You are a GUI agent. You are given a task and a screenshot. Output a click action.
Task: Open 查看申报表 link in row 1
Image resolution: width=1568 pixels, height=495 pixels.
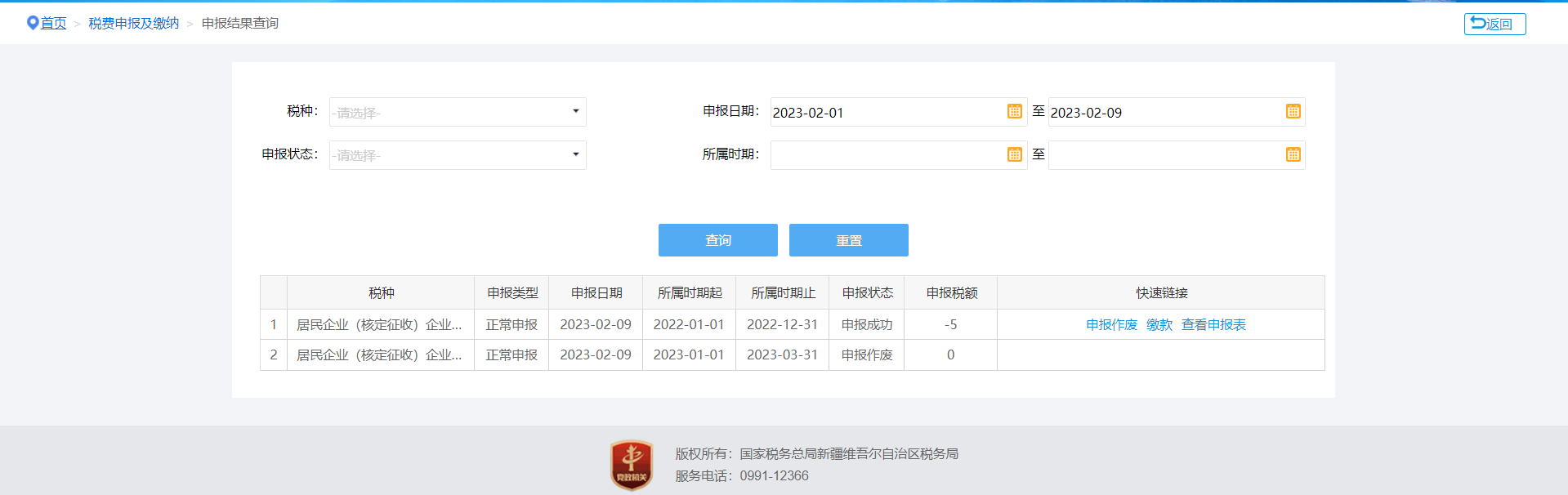(1213, 325)
